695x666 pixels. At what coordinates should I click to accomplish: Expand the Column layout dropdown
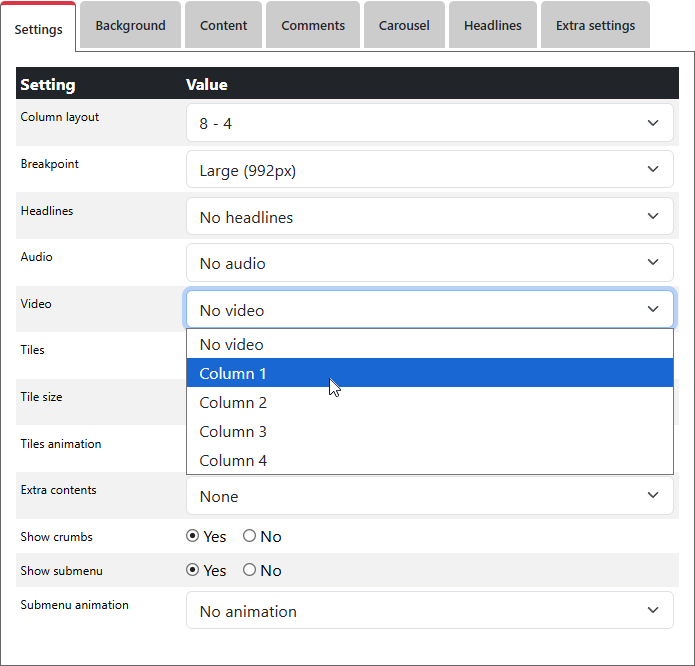point(429,123)
